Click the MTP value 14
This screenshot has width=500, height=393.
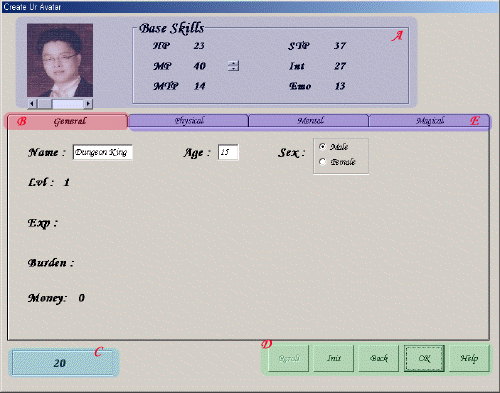[200, 86]
